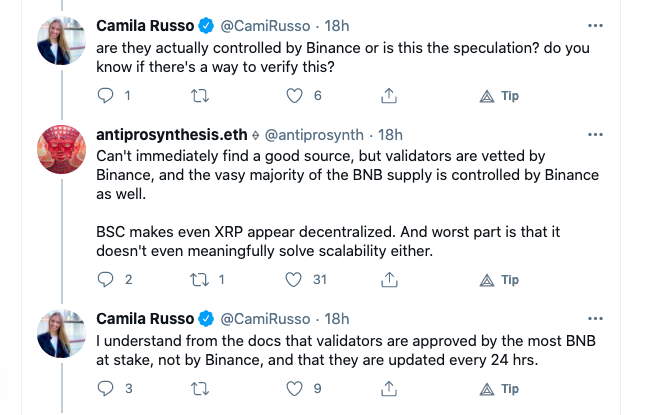Open the @CamiRusso handle in first tweet

[265, 26]
